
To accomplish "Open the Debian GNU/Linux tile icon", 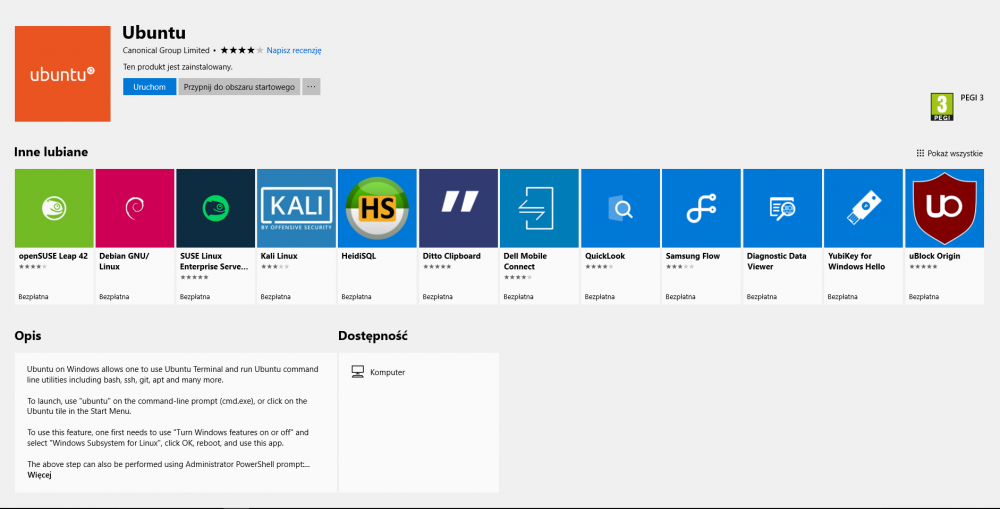I will [135, 208].
